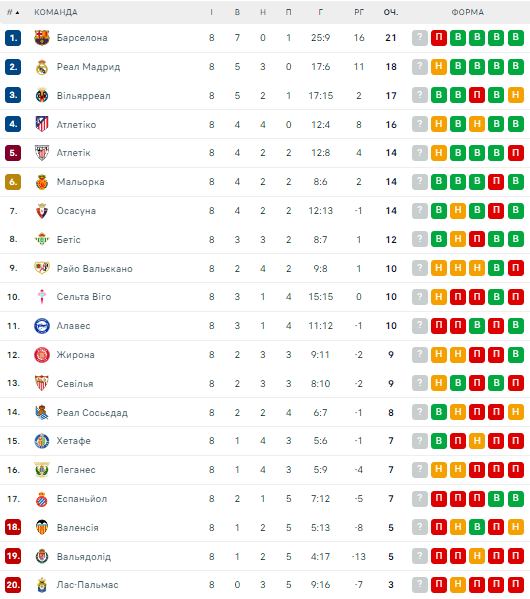Click the Атлетіко club crest icon

point(42,124)
